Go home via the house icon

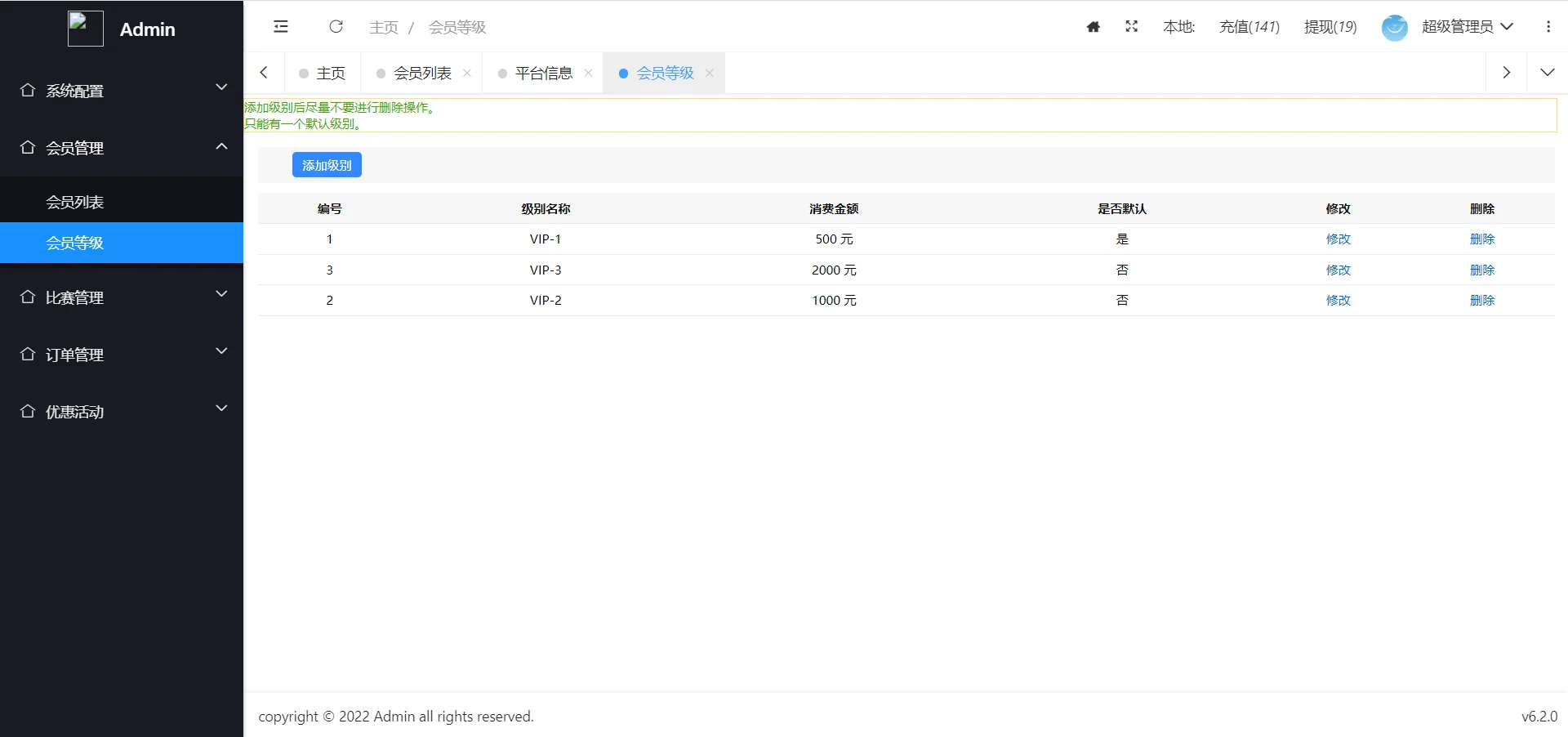pos(1094,27)
